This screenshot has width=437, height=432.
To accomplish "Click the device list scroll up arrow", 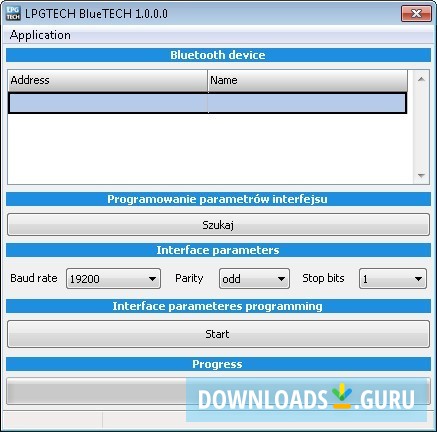I will click(421, 79).
